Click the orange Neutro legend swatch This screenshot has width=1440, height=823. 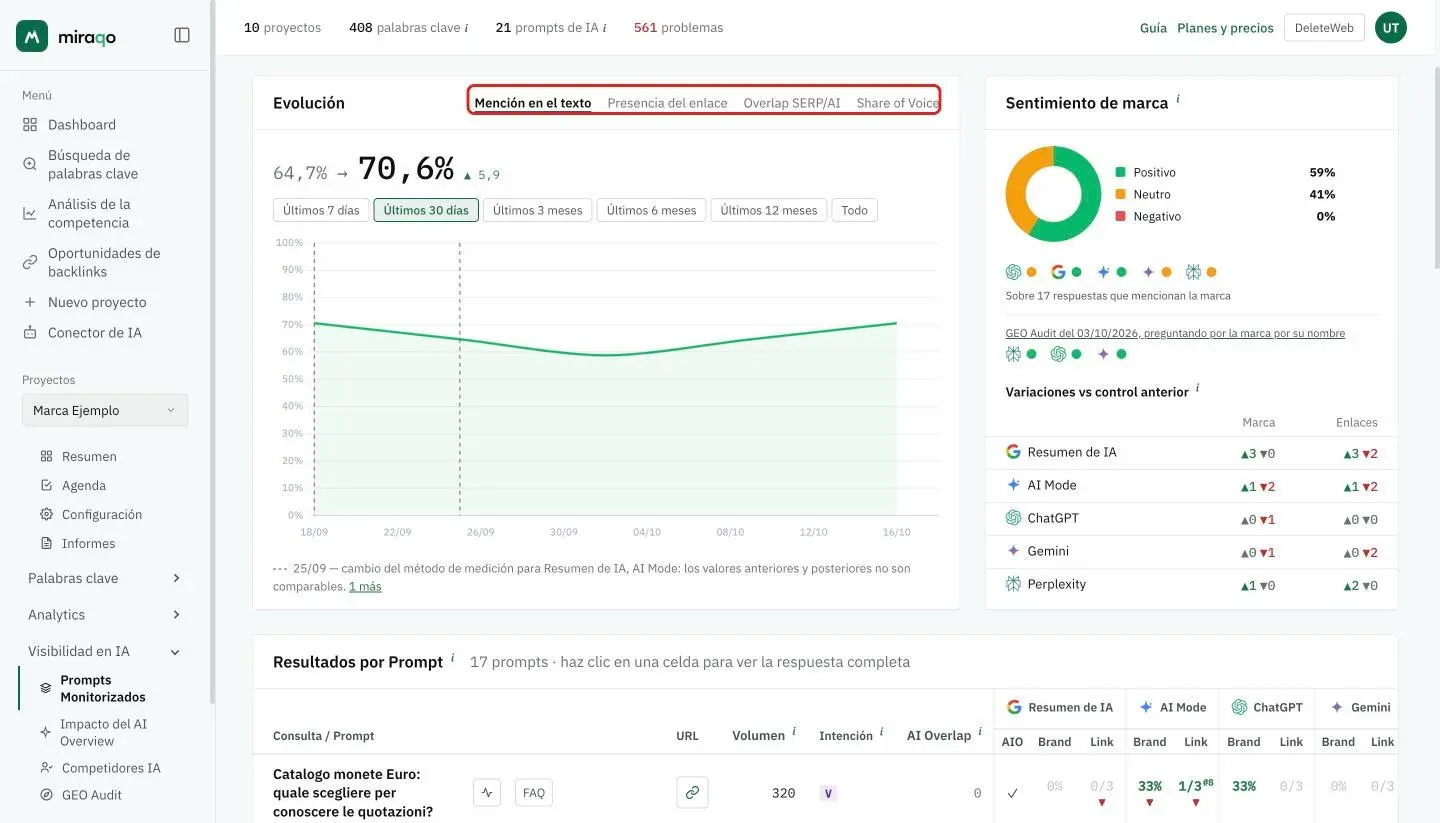(1121, 194)
